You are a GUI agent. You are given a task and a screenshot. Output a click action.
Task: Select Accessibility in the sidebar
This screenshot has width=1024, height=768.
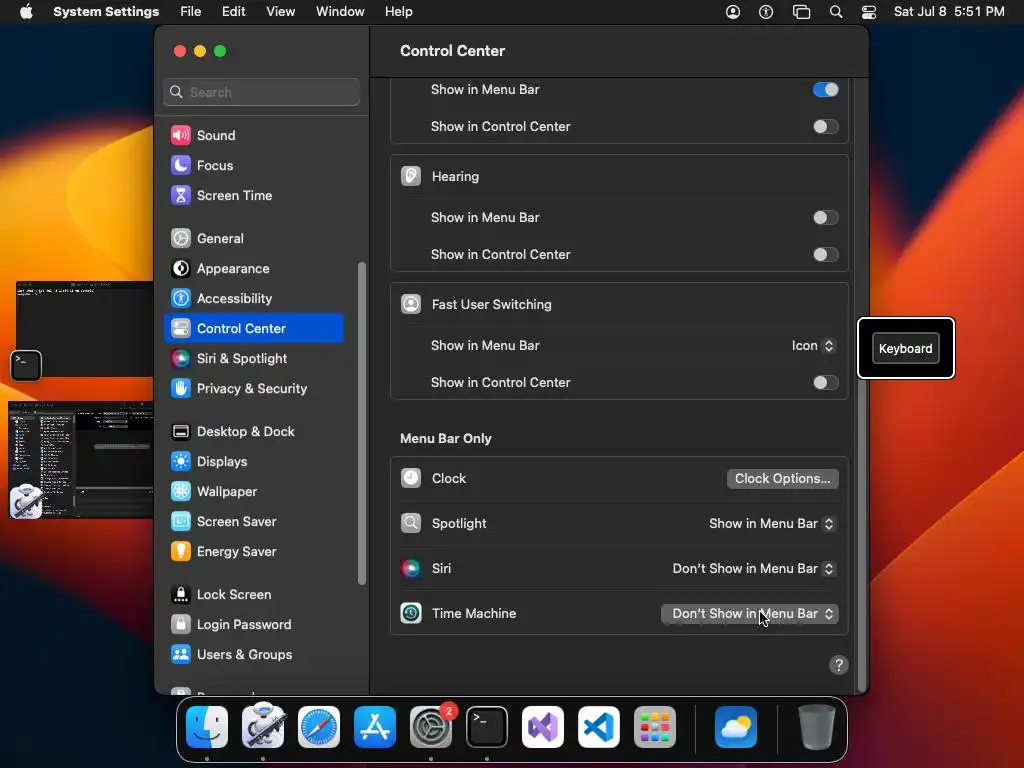point(254,298)
